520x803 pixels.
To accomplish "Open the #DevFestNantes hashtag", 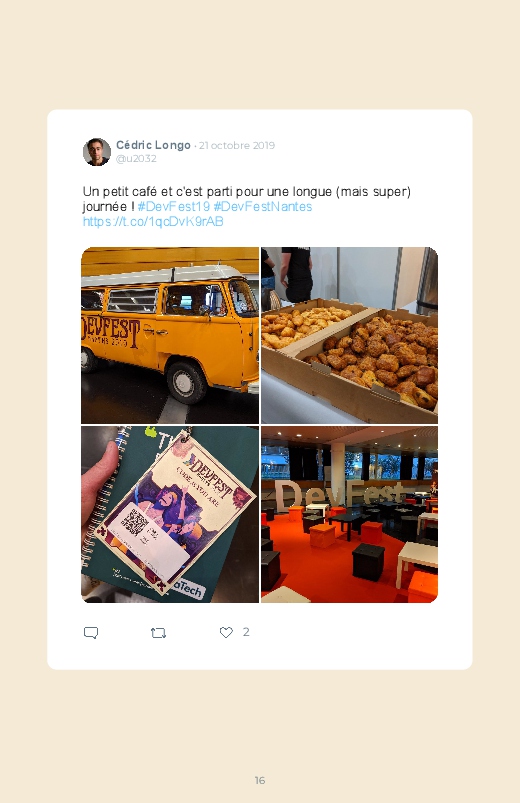I will click(263, 206).
